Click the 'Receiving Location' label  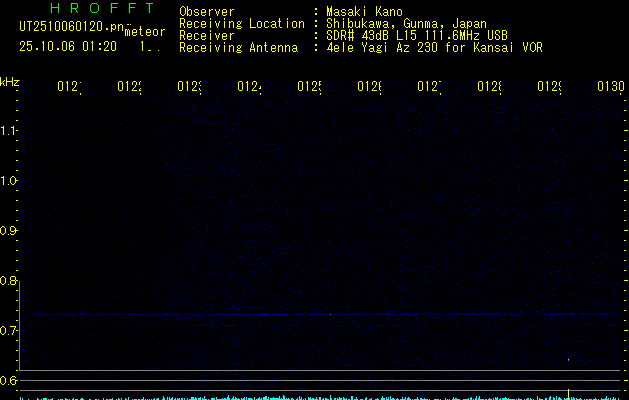[242, 24]
